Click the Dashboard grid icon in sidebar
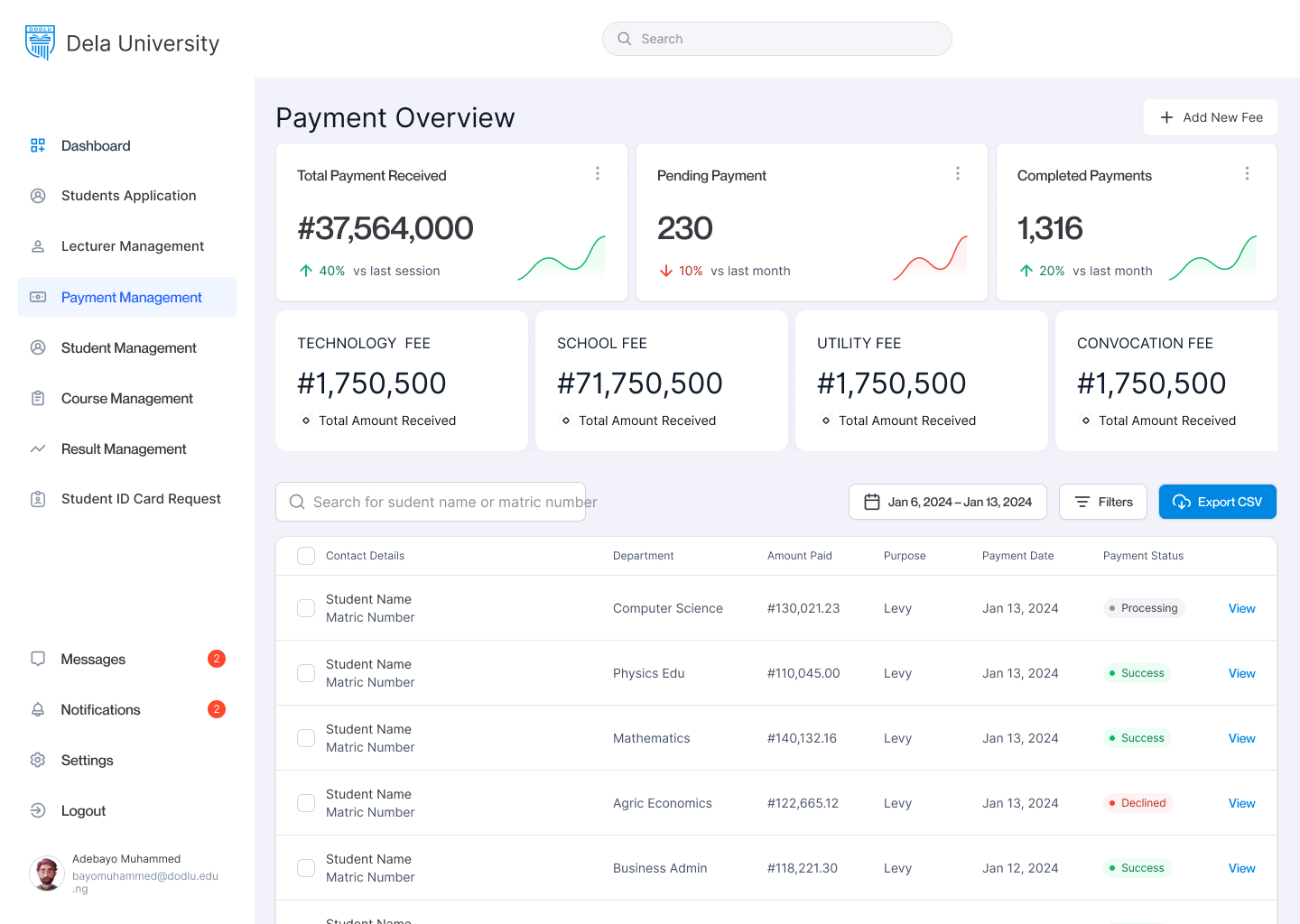Viewport: 1300px width, 924px height. tap(38, 145)
